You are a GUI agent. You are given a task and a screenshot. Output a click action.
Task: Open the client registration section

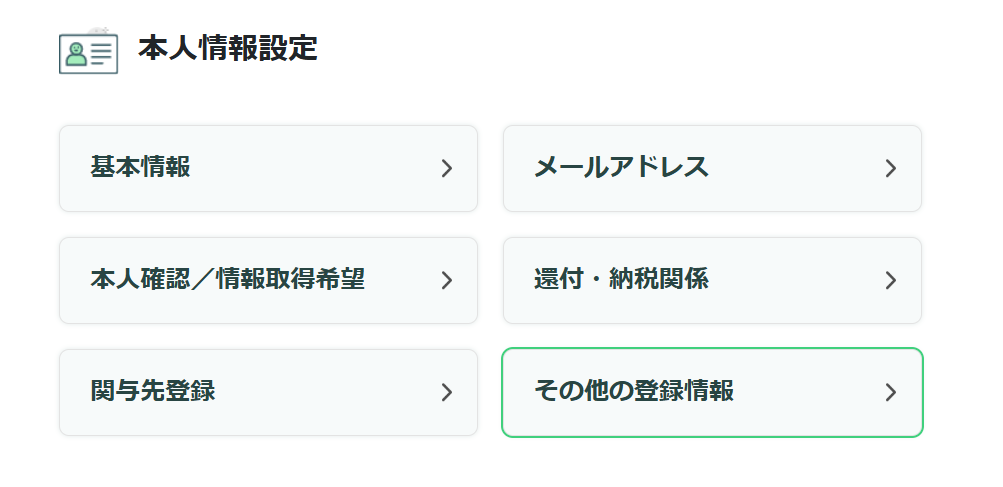click(268, 393)
